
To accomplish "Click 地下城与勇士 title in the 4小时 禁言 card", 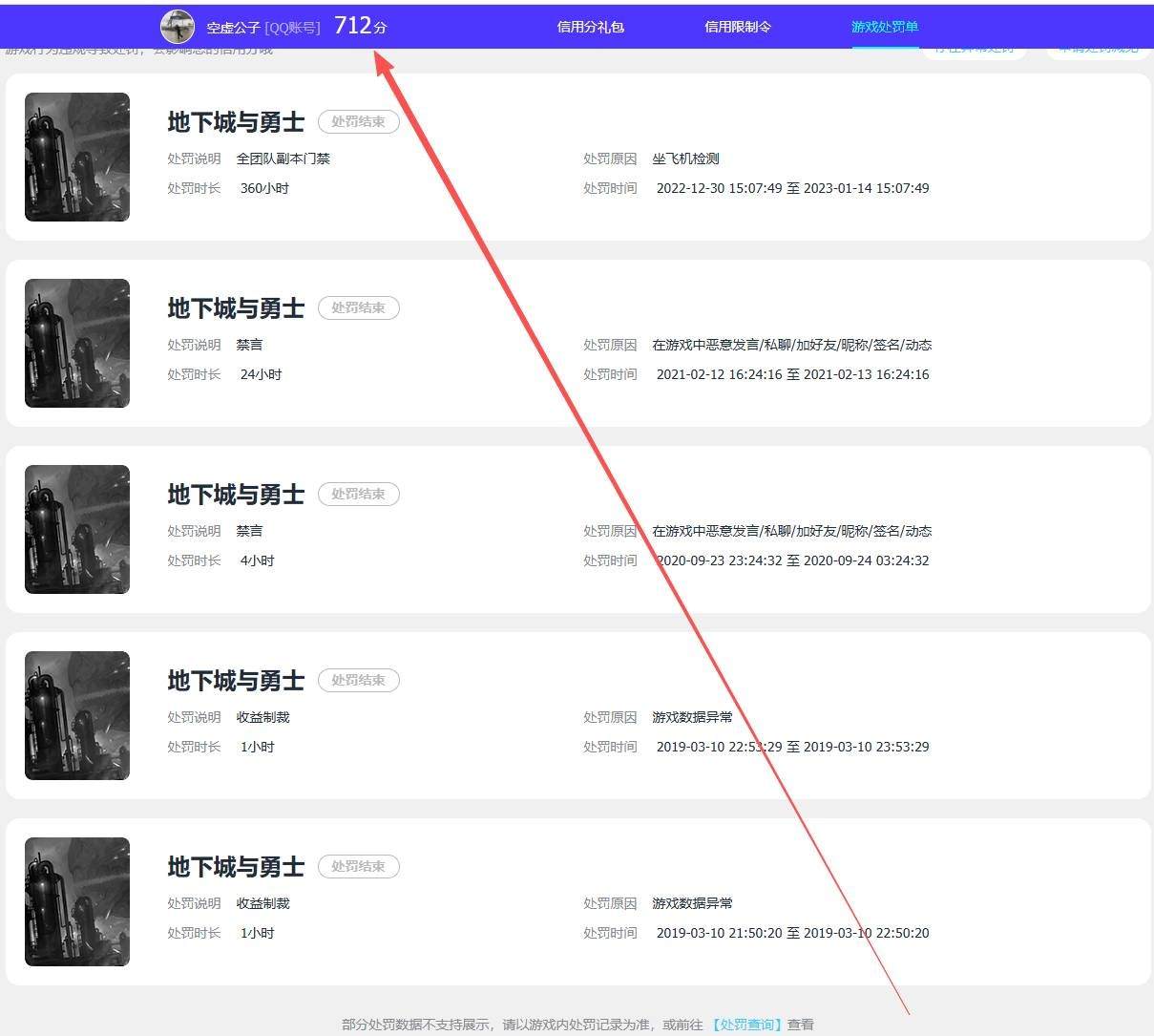I will tap(236, 495).
